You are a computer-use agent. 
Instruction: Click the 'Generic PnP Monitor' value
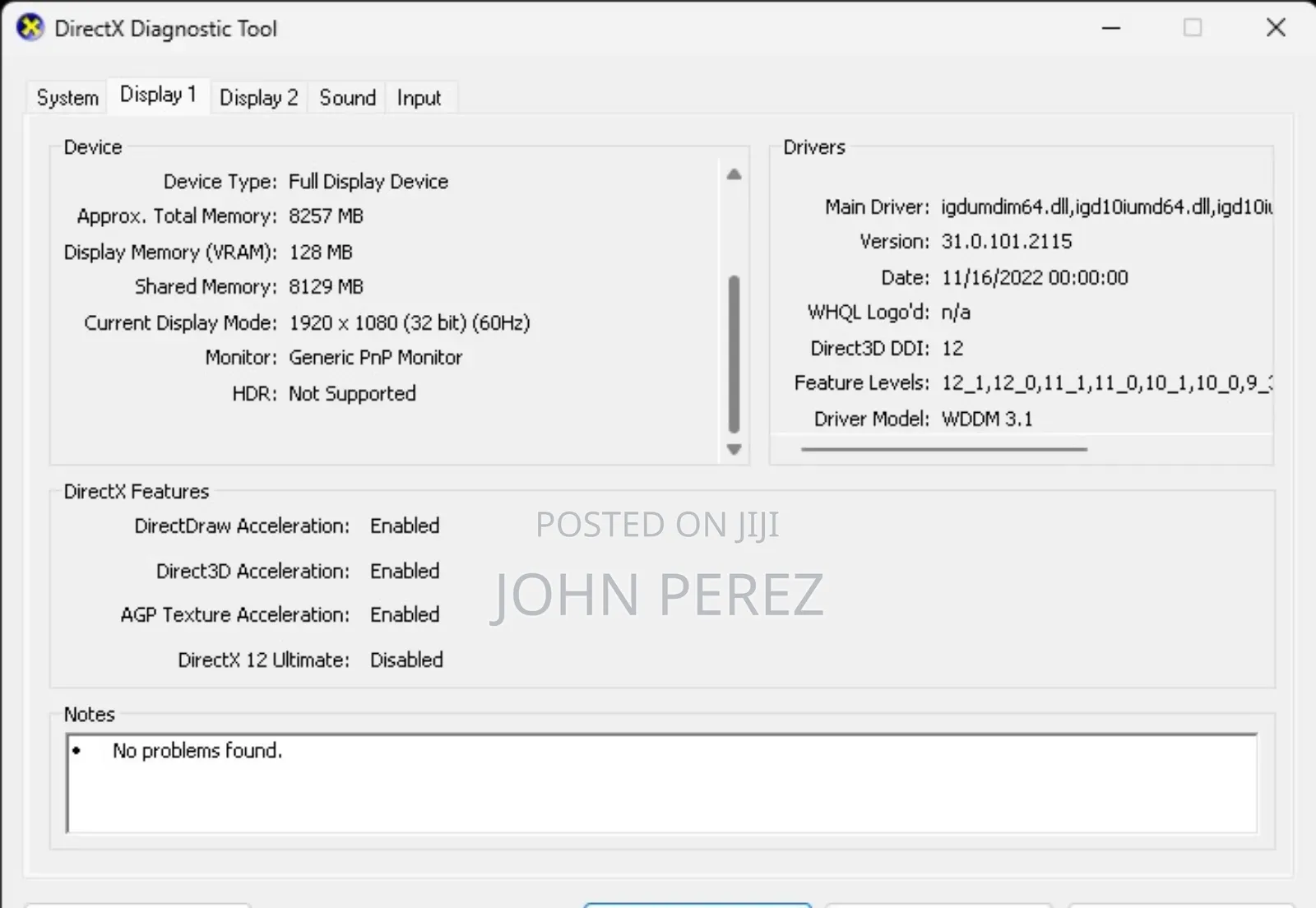[375, 358]
